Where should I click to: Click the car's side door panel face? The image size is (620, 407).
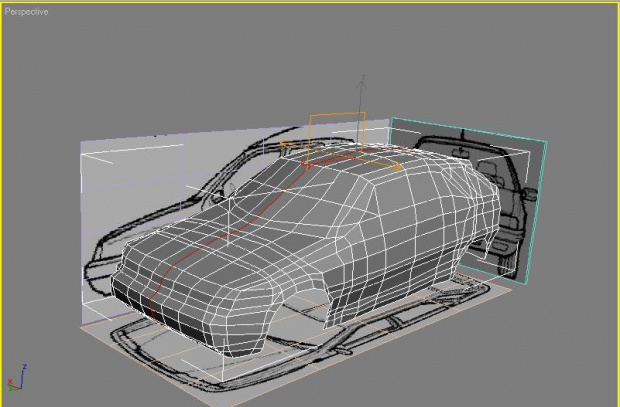[x=380, y=270]
